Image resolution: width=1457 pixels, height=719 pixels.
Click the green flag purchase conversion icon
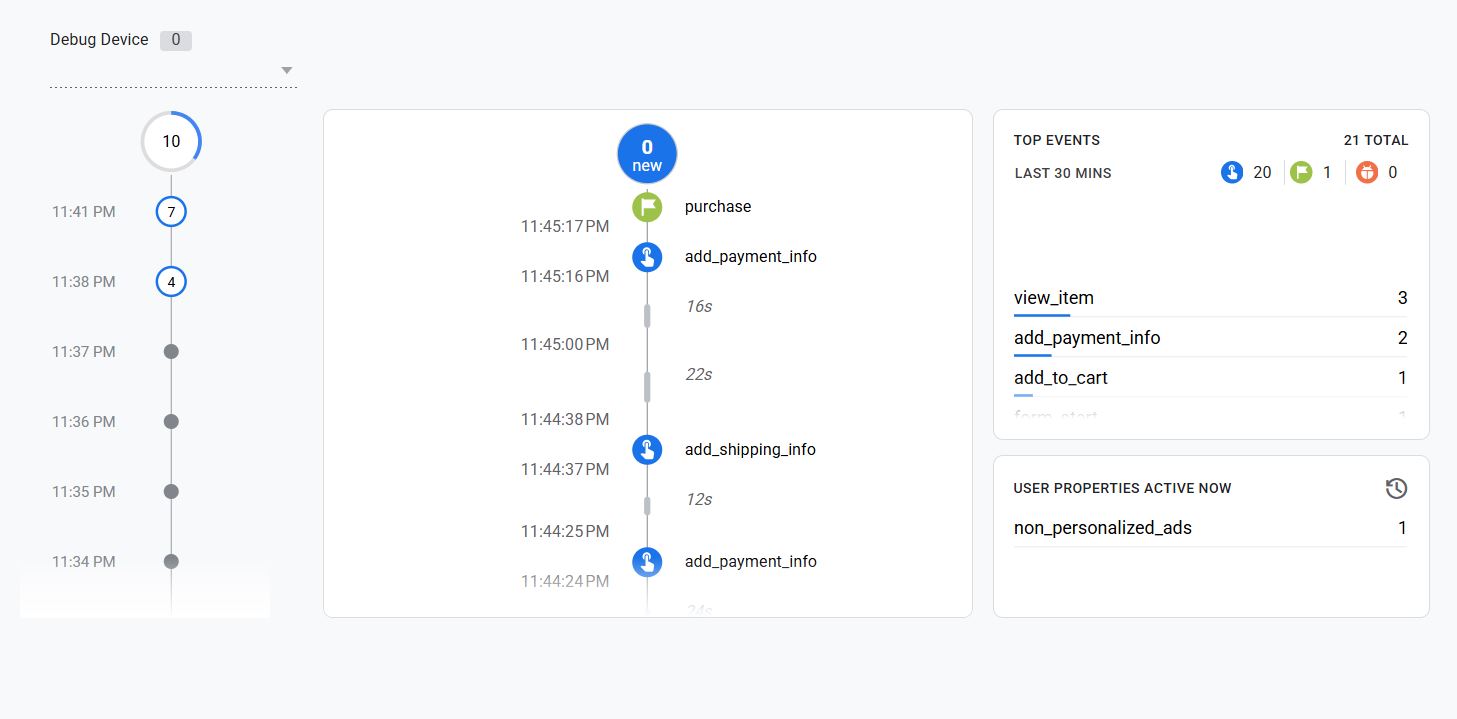647,207
